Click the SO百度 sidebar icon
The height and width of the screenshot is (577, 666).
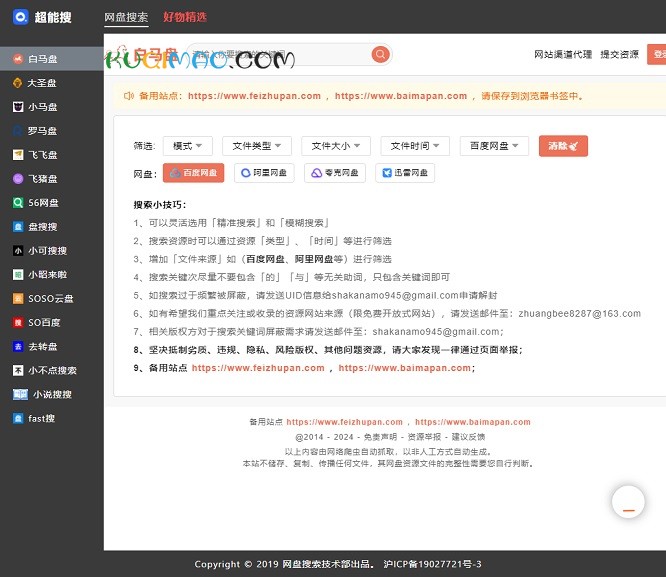[18, 322]
